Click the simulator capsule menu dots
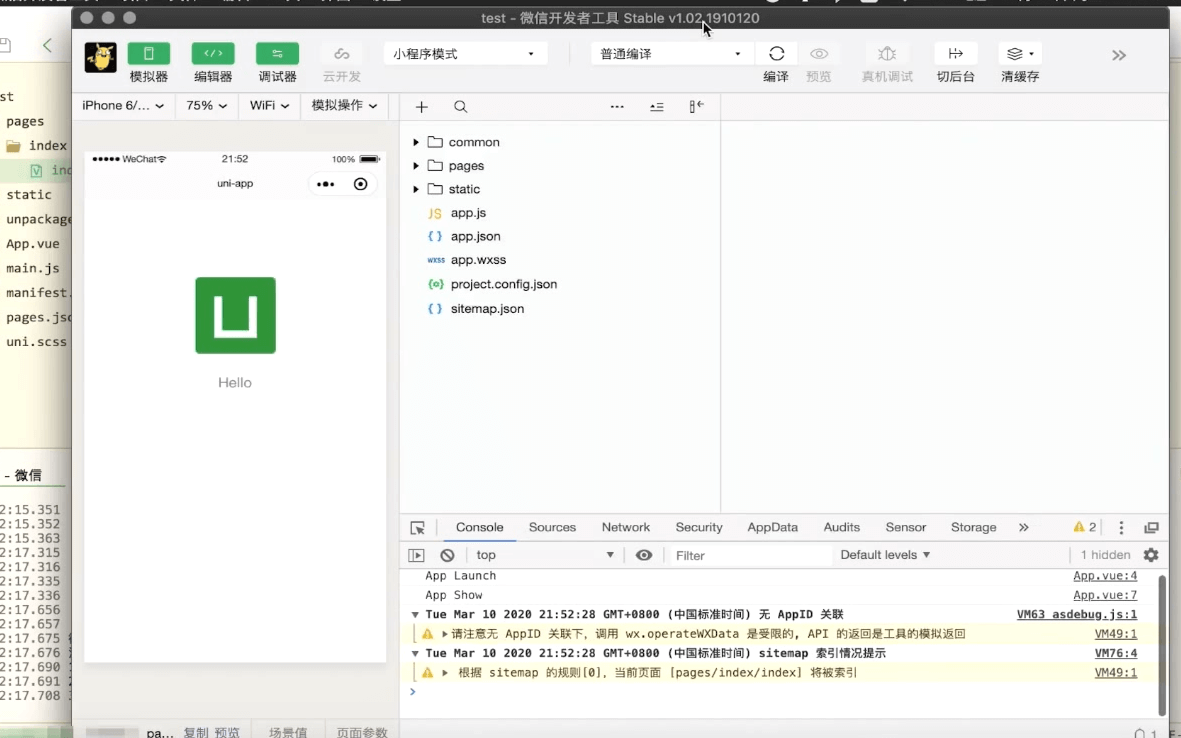 (x=325, y=184)
